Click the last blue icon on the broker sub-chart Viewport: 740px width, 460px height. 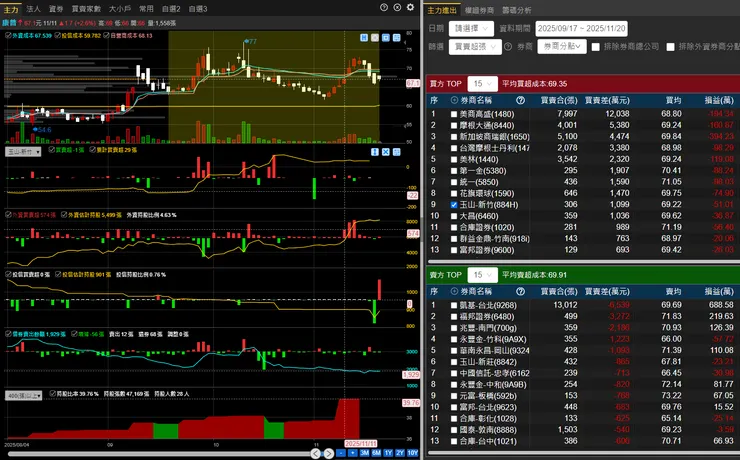396,152
